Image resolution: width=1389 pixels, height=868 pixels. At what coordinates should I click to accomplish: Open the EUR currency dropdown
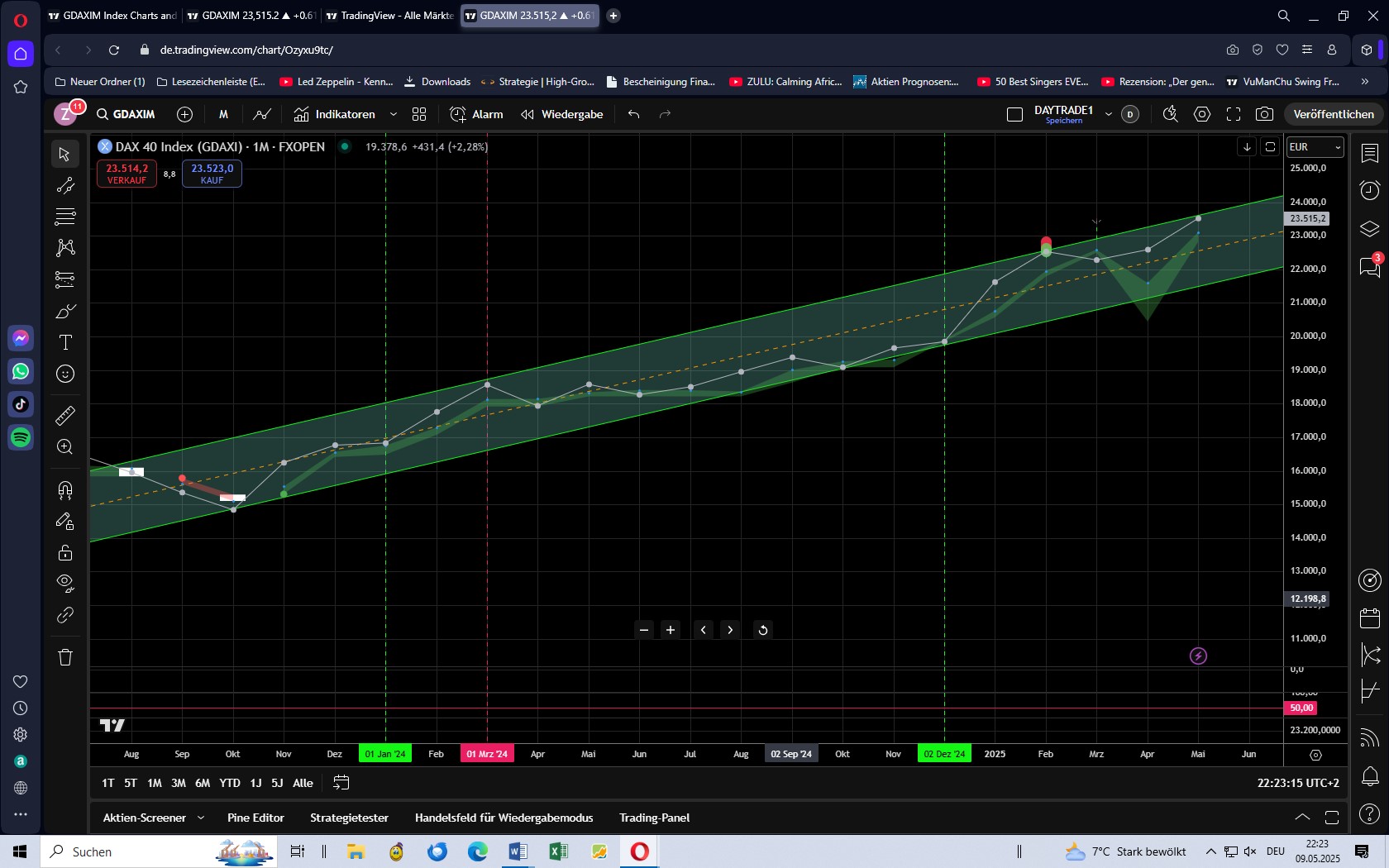1315,147
